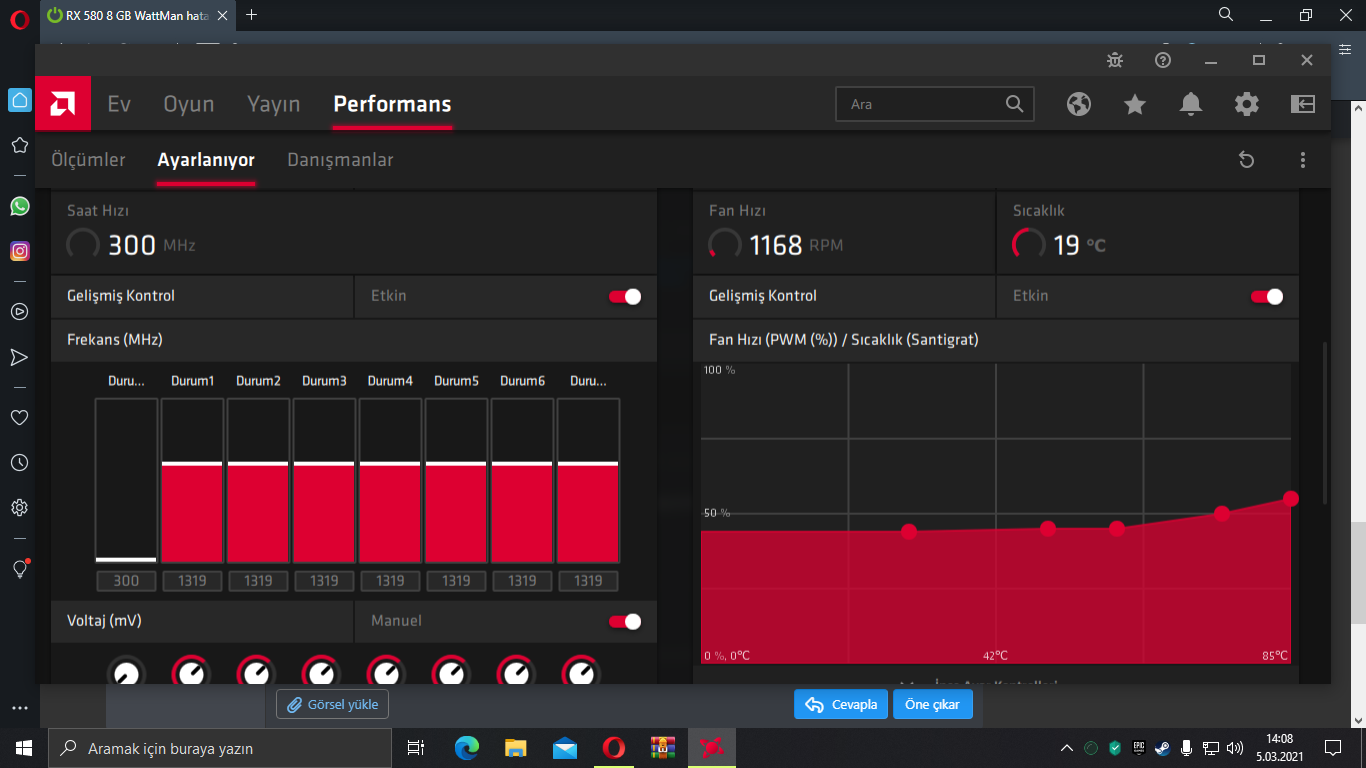Click the sidebar panel icon beside the gear
The width and height of the screenshot is (1366, 768).
[x=1303, y=104]
